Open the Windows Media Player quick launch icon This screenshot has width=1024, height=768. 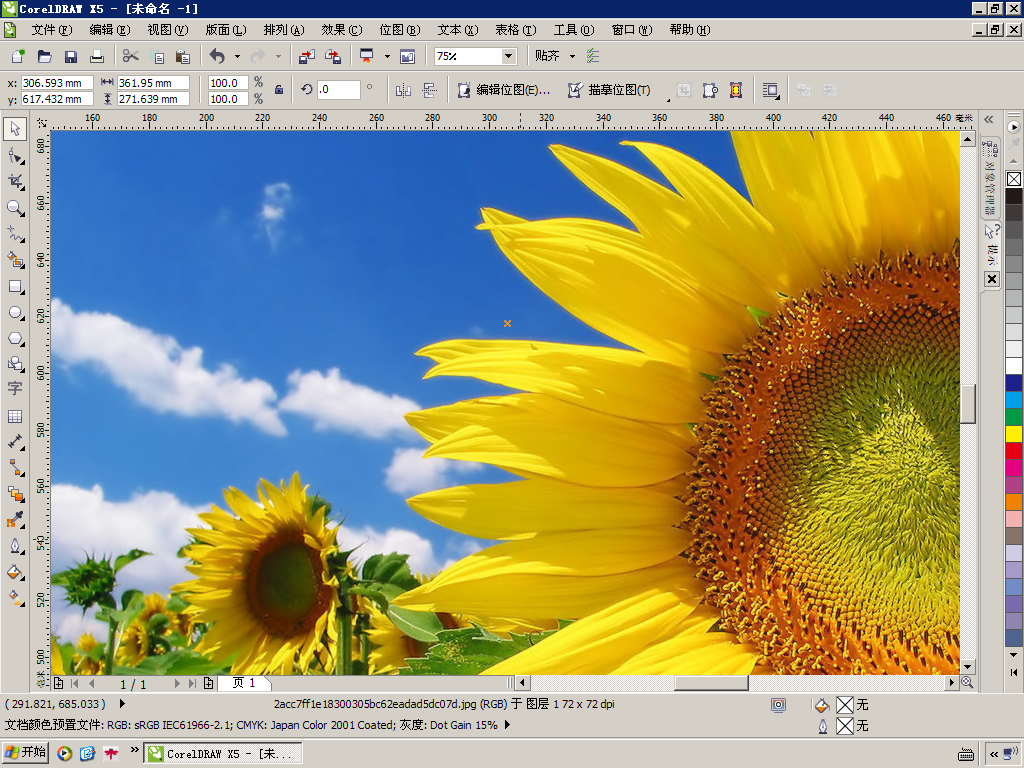point(64,754)
